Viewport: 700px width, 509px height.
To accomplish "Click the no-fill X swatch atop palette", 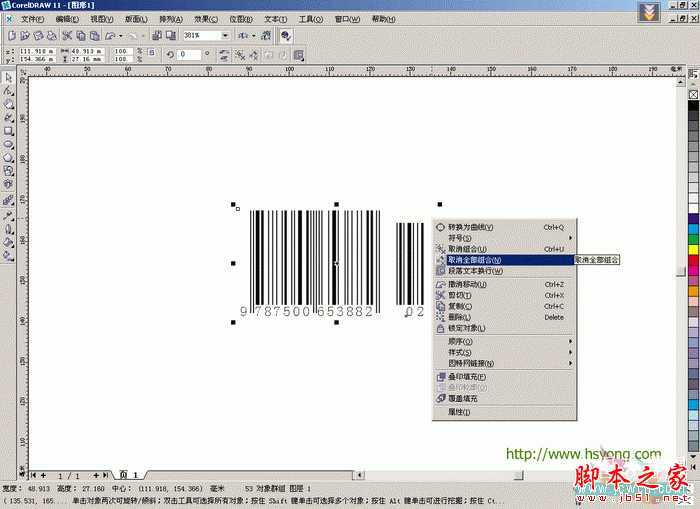I will point(693,95).
